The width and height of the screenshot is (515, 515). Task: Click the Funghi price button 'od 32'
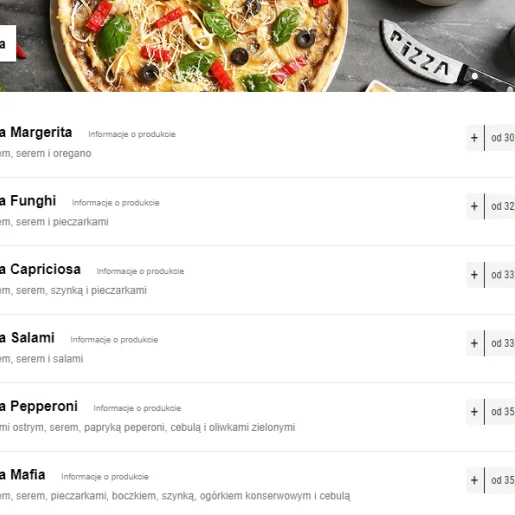[500, 206]
